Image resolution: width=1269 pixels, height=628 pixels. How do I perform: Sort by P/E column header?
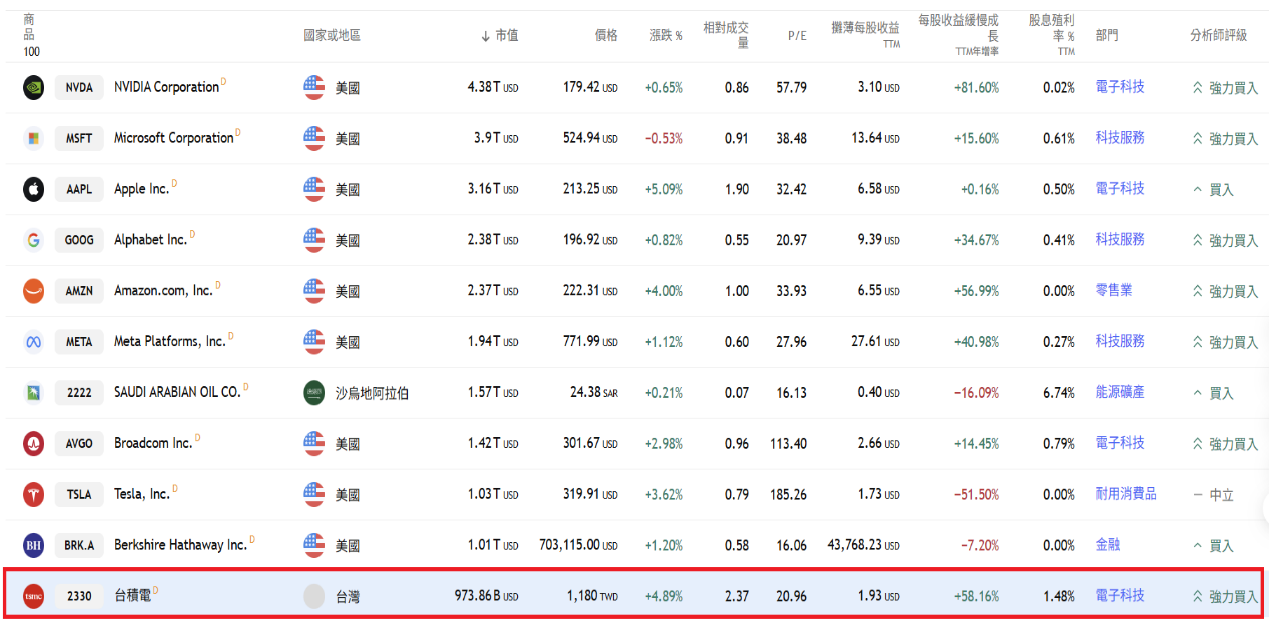(x=797, y=35)
